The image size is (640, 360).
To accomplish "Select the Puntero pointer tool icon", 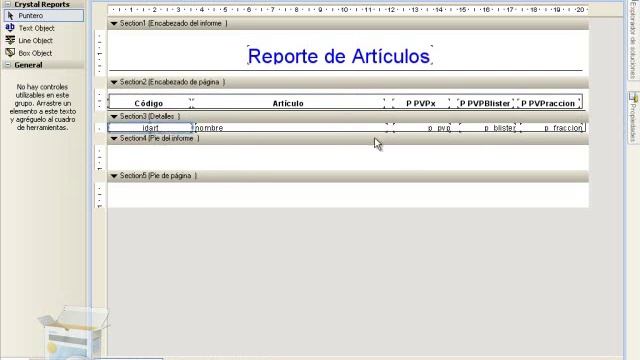I will click(x=10, y=16).
